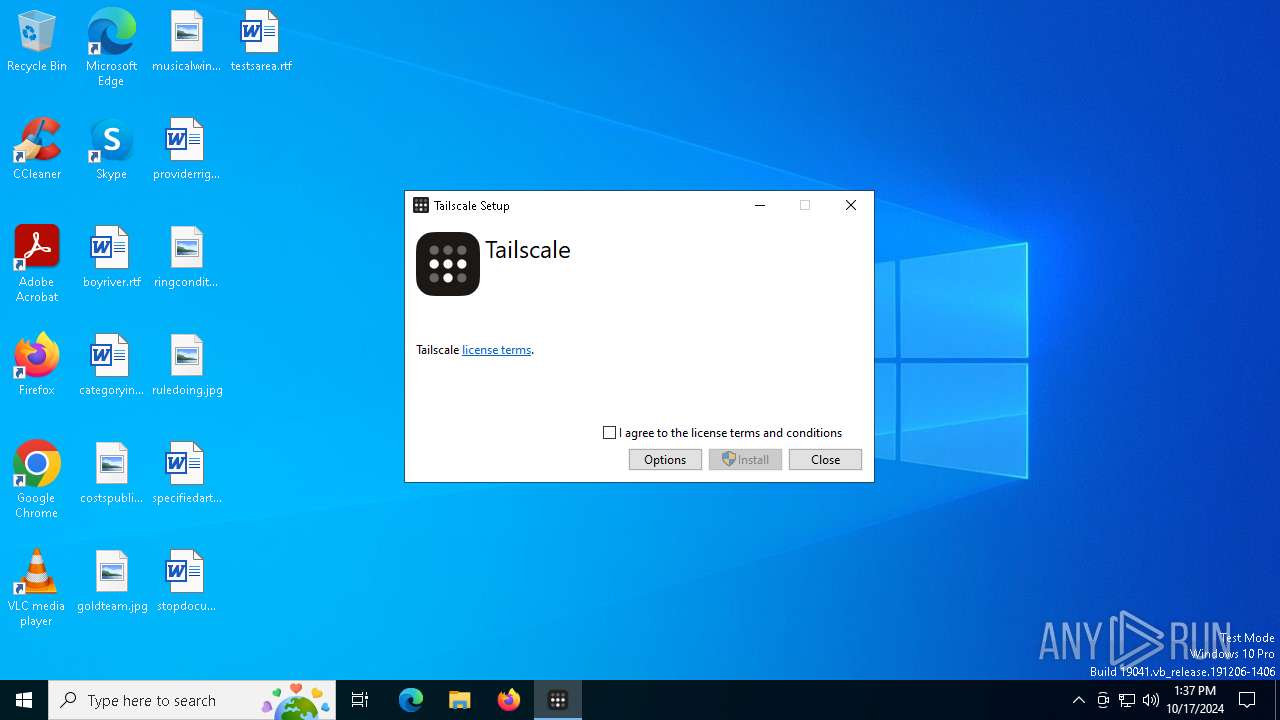Open the clock showing 1:37 PM
1280x720 pixels.
click(1195, 700)
